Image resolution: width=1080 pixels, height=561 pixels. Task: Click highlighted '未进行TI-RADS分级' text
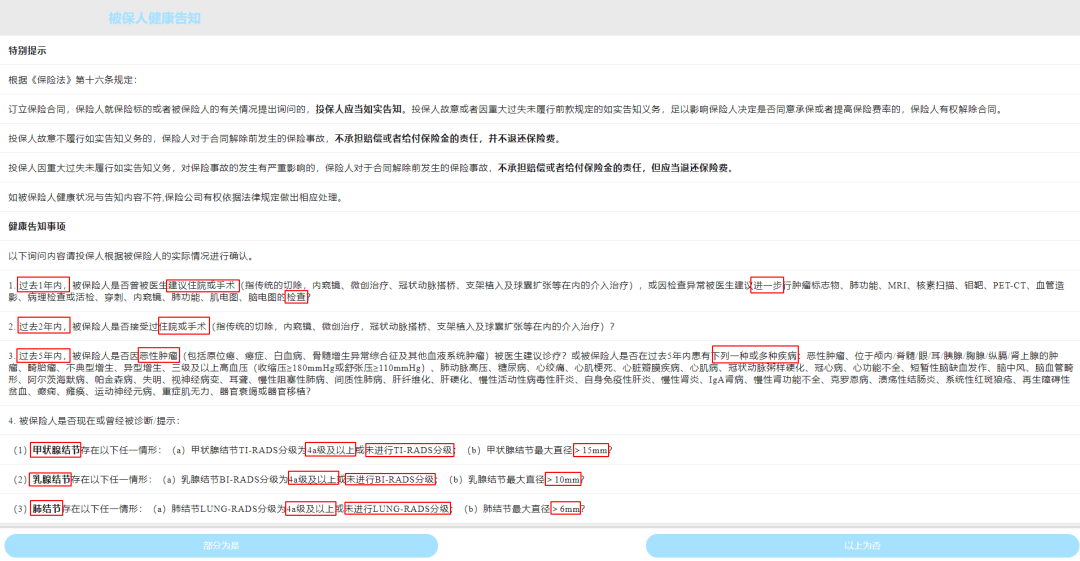(410, 450)
